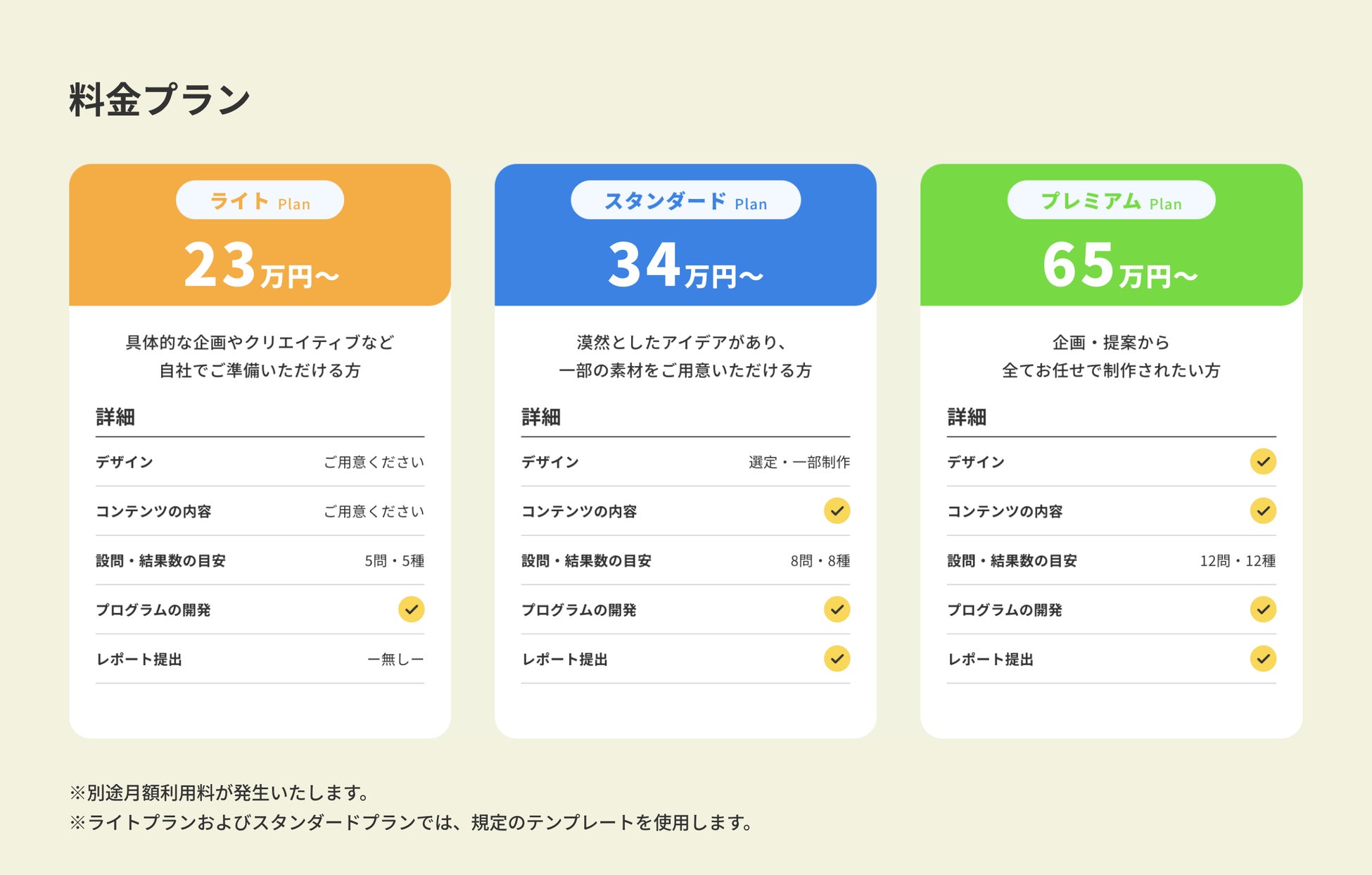Click the ー無しー value for レポート提出
This screenshot has width=1372, height=875.
(395, 660)
